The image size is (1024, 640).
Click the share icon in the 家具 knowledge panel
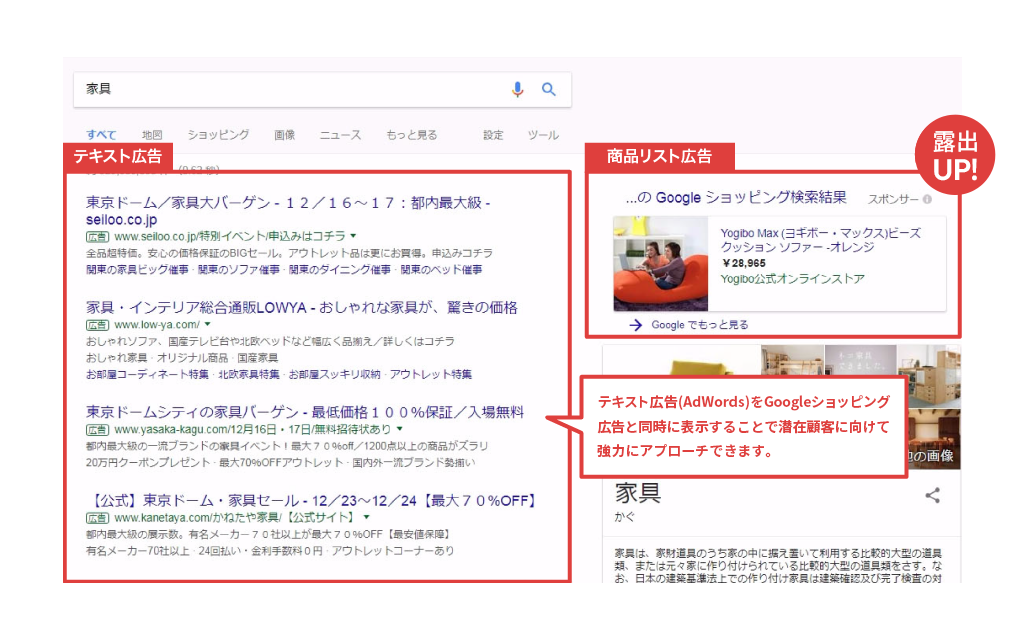[x=932, y=494]
